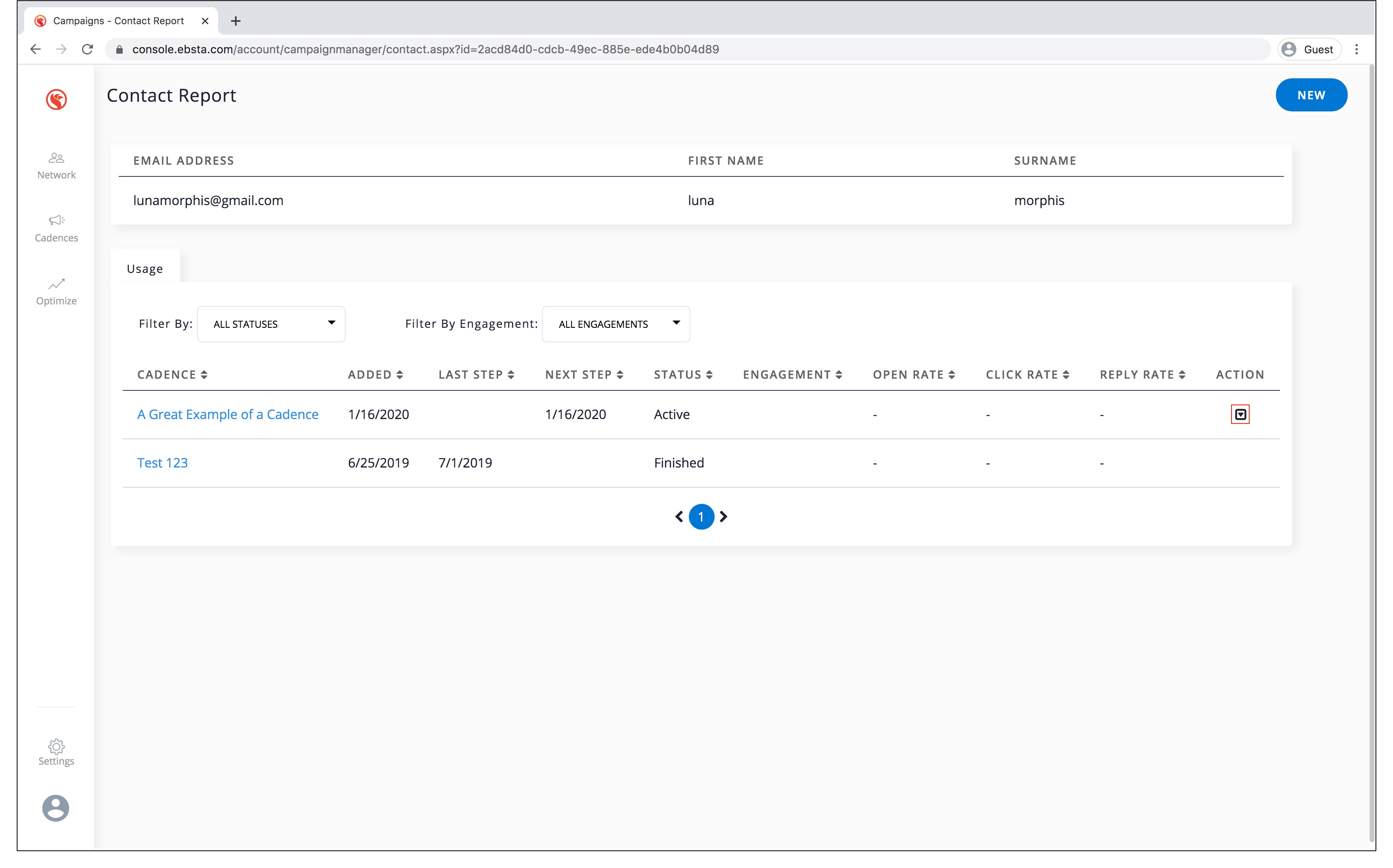Viewport: 1393px width, 868px height.
Task: Open the Cadences section
Action: (x=56, y=229)
